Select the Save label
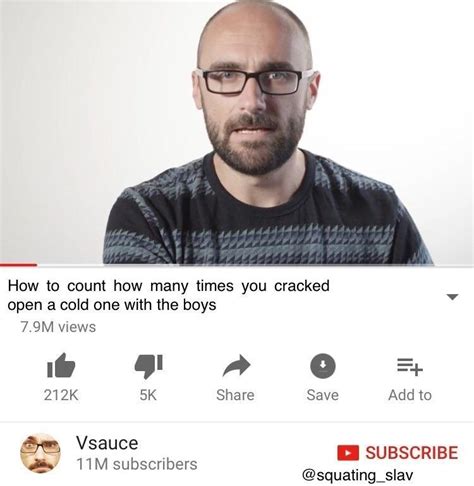Viewport: 474px width, 486px height. 322,395
